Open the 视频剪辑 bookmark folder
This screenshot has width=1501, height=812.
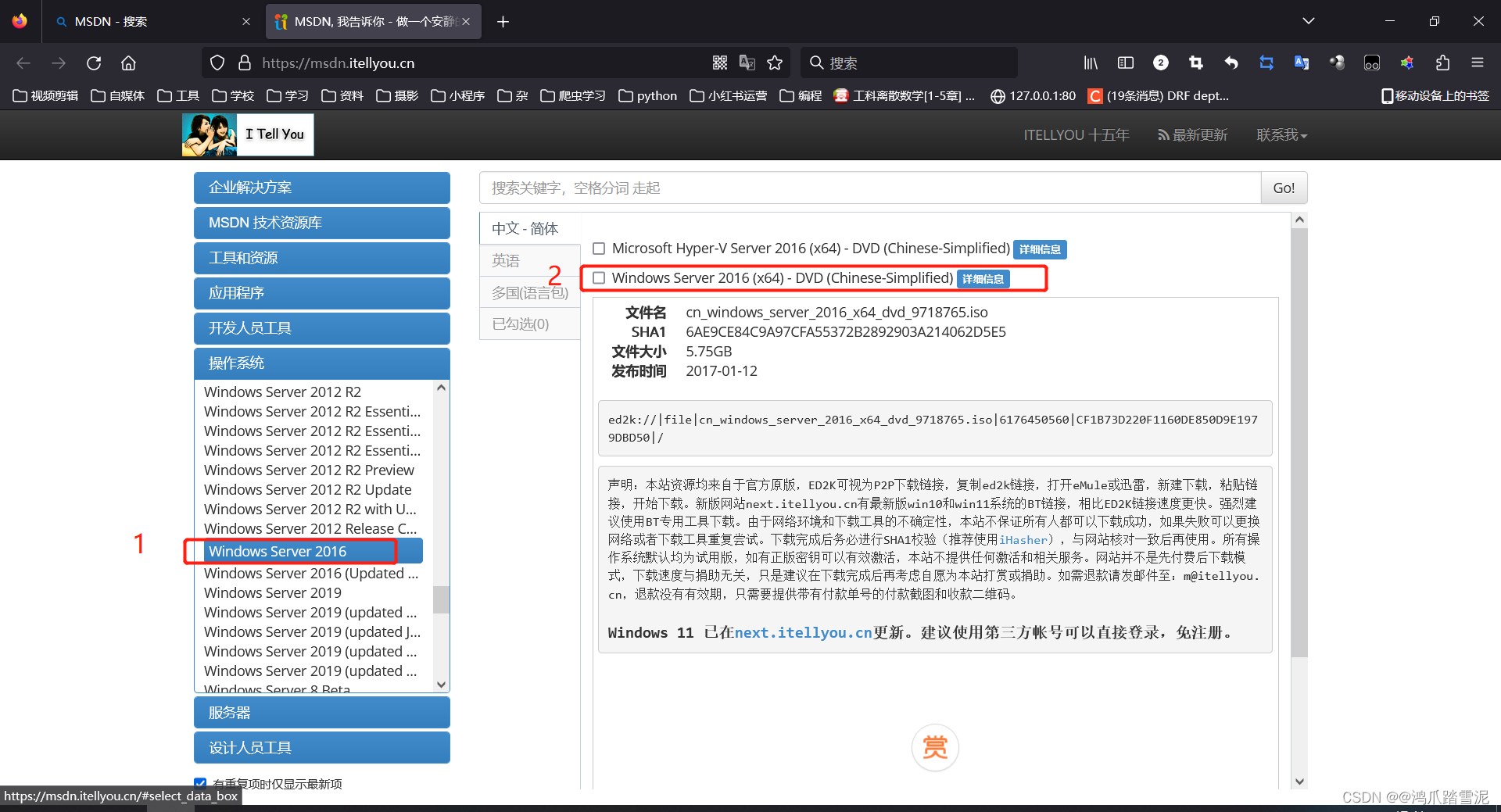(x=45, y=96)
